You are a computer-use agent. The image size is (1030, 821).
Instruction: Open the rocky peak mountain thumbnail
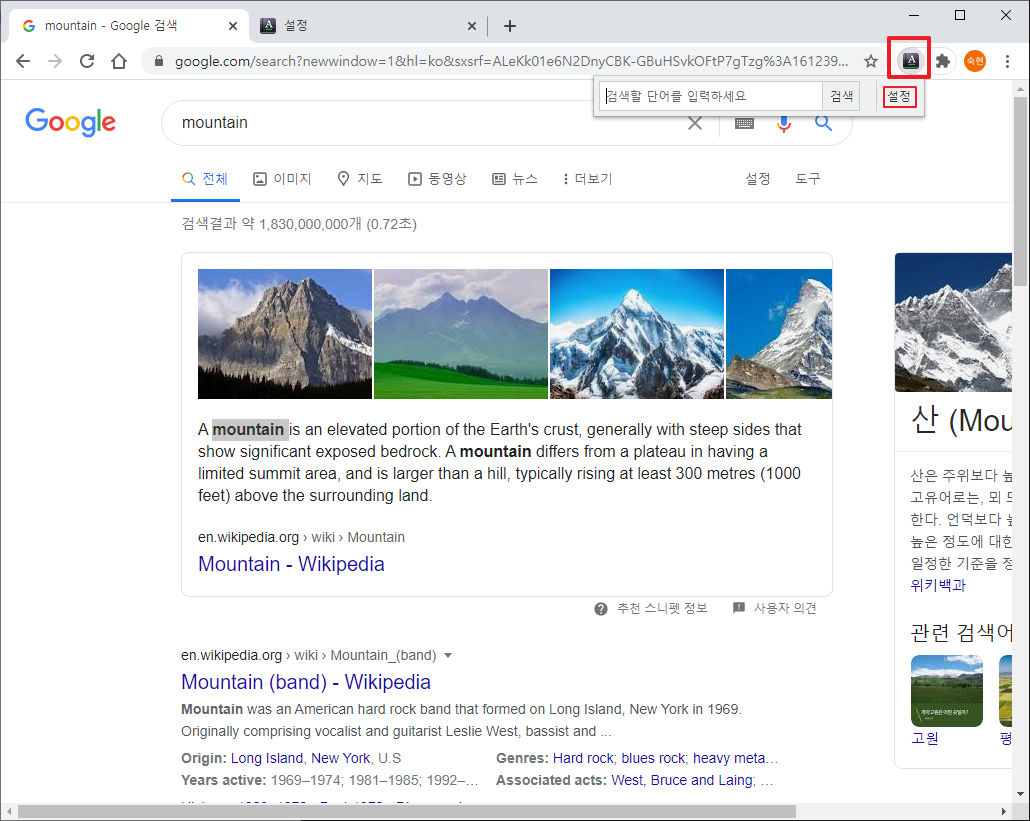tap(284, 334)
